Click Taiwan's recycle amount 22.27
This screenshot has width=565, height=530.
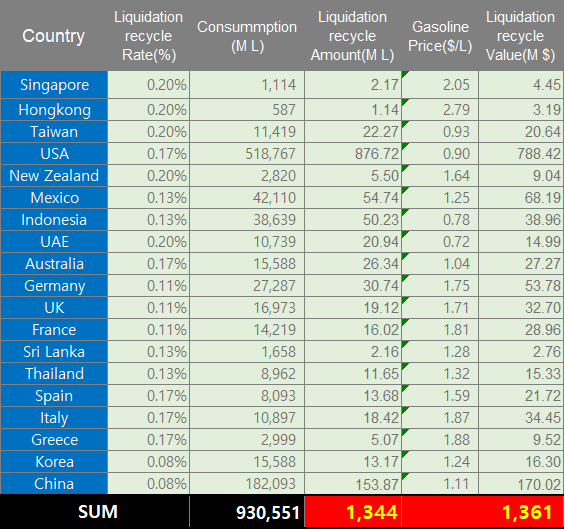pyautogui.click(x=353, y=132)
